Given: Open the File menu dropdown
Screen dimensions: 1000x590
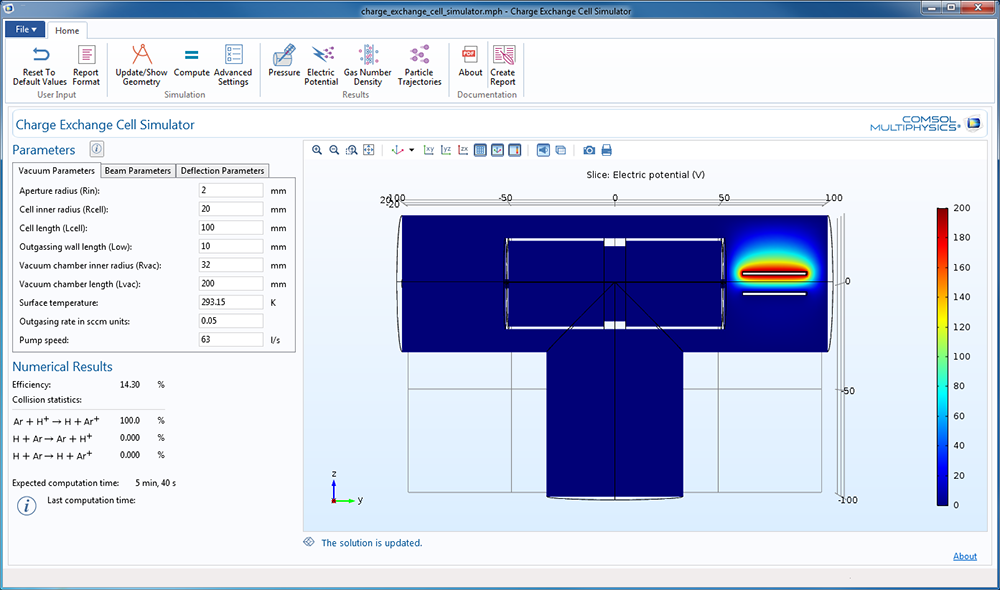Looking at the screenshot, I should [x=26, y=30].
